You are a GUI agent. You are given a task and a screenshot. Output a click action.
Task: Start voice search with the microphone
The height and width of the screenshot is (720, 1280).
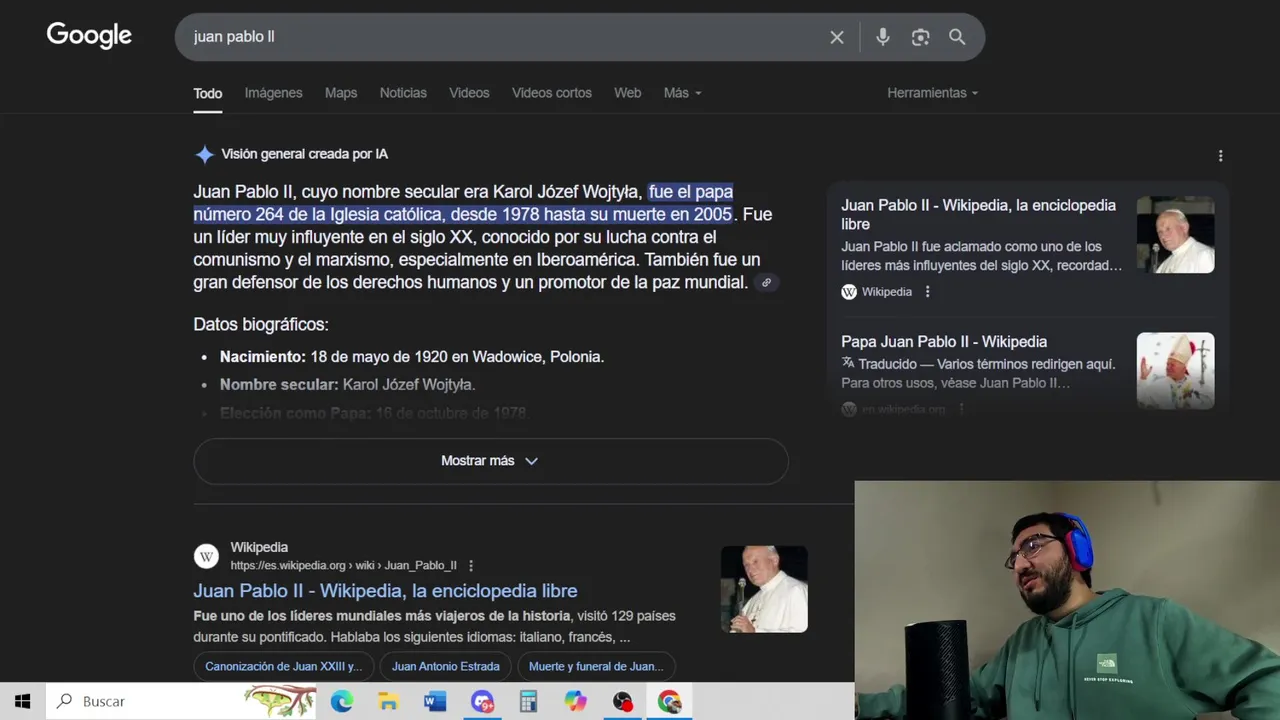pyautogui.click(x=883, y=37)
